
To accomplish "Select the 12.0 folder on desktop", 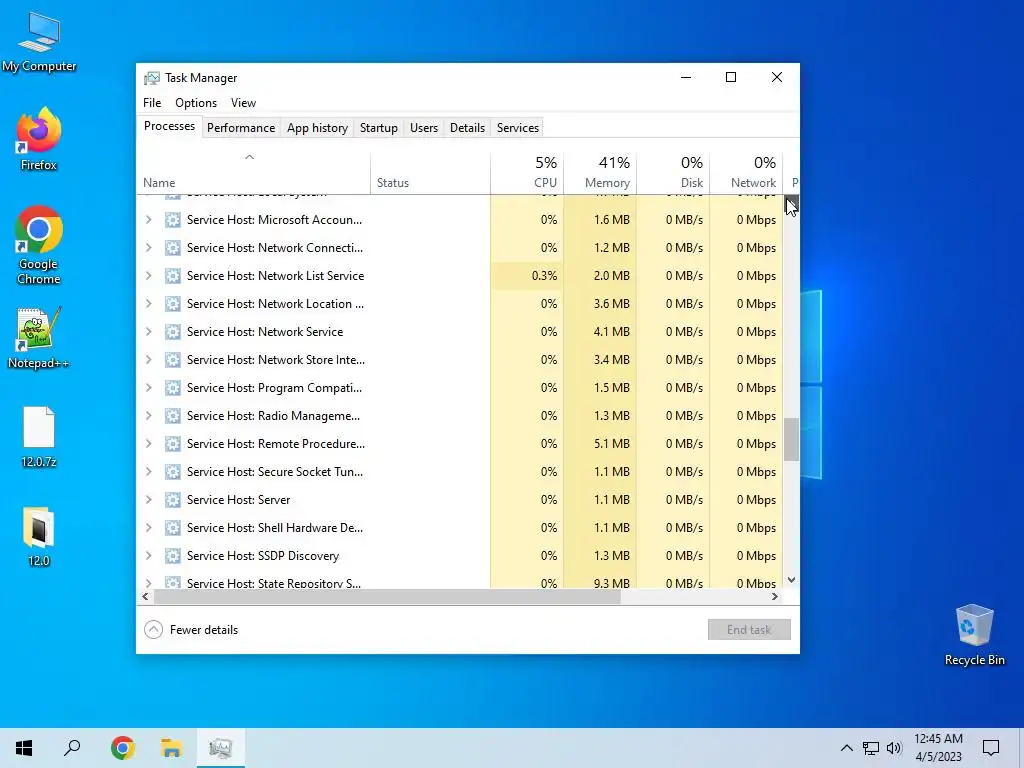I will (x=39, y=536).
